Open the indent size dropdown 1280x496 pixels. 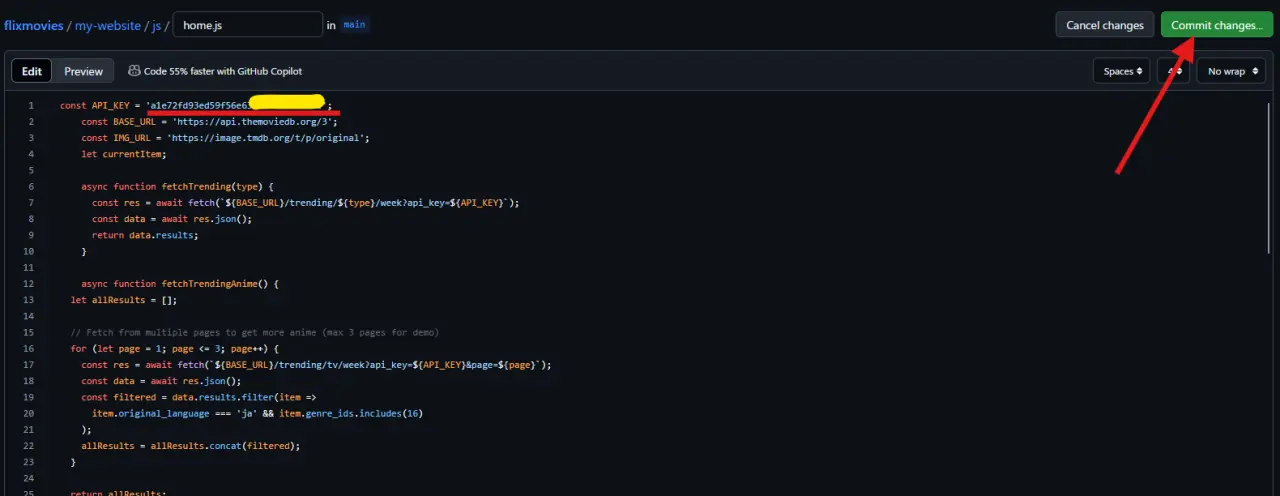pos(1173,71)
